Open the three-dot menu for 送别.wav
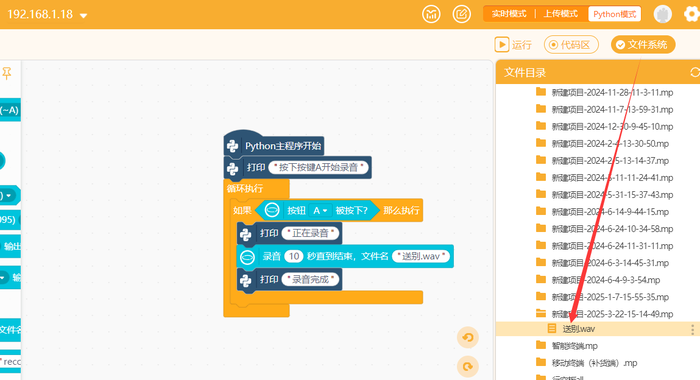The image size is (700, 380). [692, 330]
